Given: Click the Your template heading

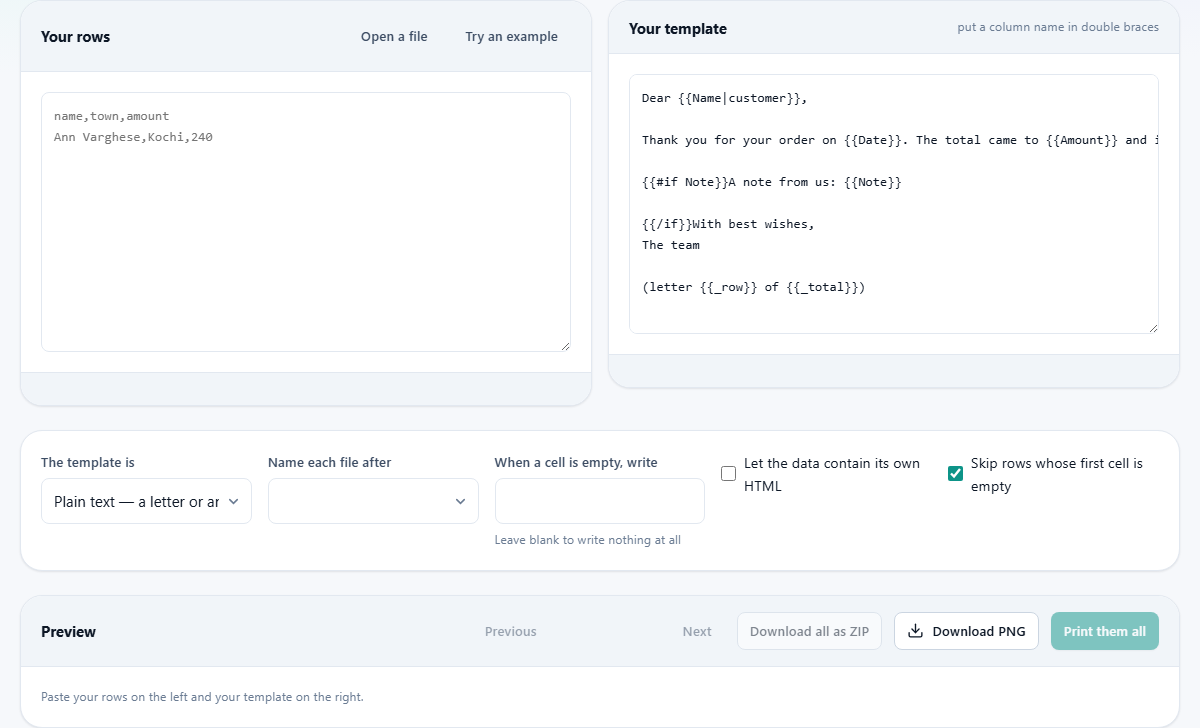Looking at the screenshot, I should pos(678,29).
